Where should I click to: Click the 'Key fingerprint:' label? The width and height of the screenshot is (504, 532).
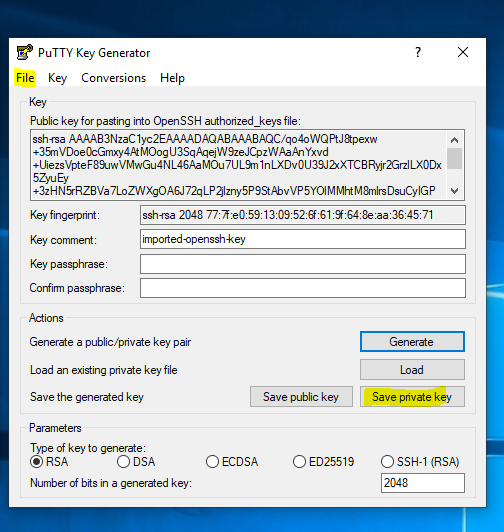[65, 215]
